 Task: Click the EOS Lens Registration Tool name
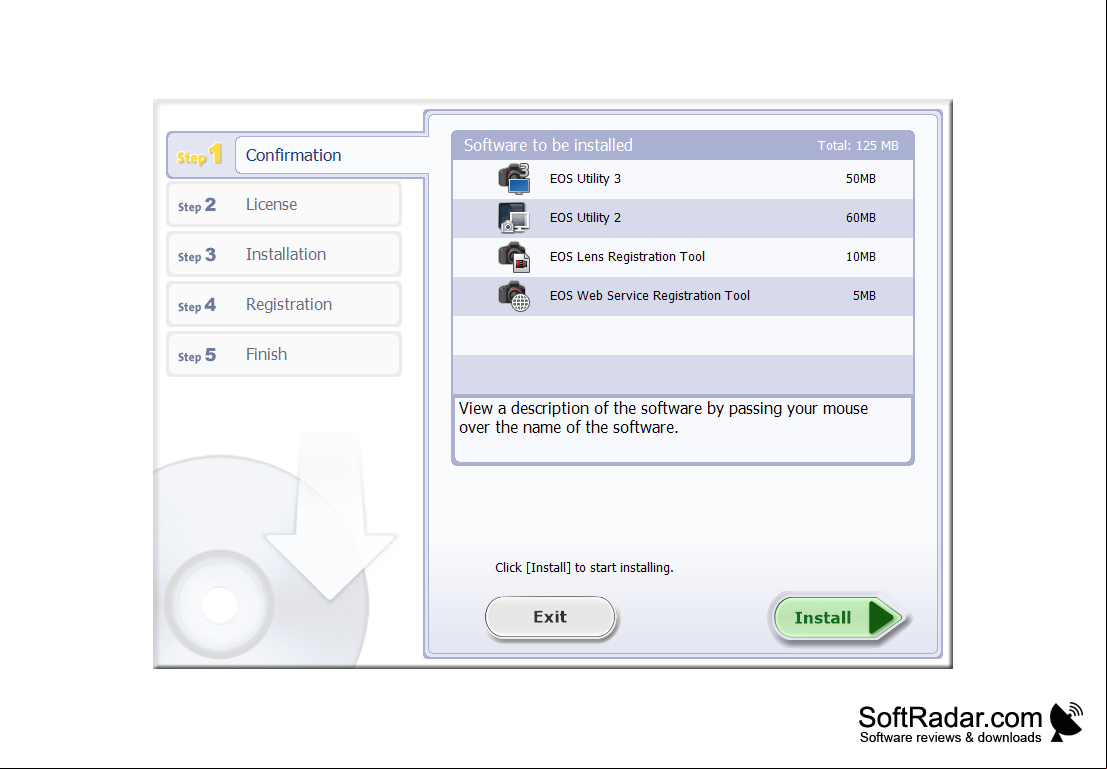[x=627, y=257]
